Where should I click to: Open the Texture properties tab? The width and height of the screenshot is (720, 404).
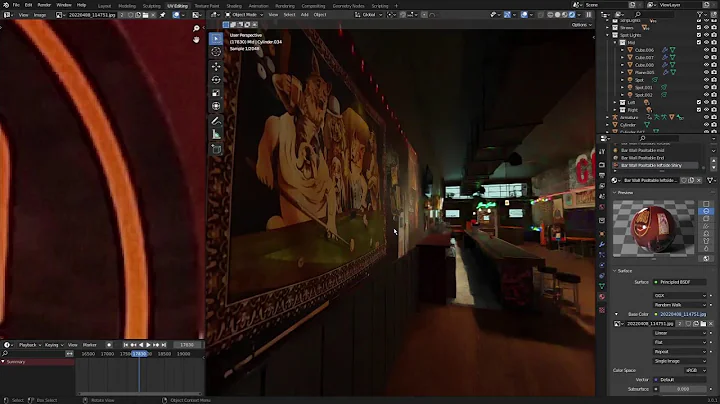click(x=602, y=310)
